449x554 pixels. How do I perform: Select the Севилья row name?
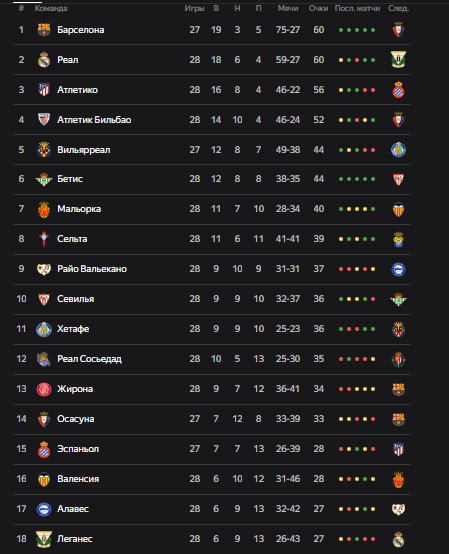[x=76, y=299]
